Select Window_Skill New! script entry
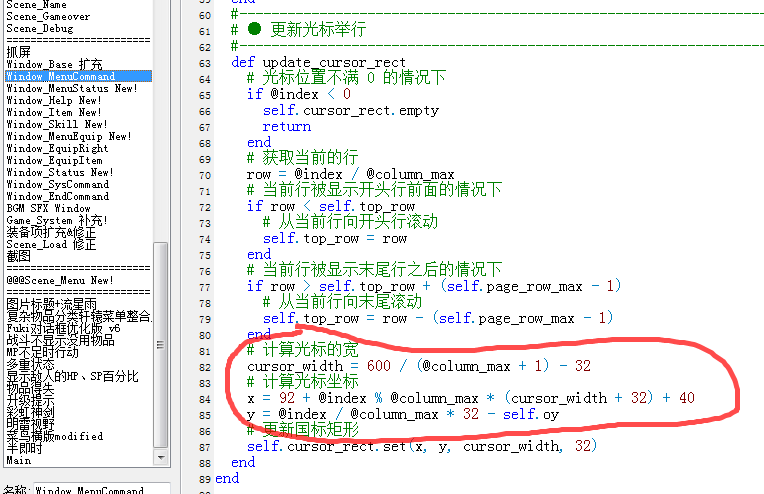The height and width of the screenshot is (494, 764). (x=57, y=124)
